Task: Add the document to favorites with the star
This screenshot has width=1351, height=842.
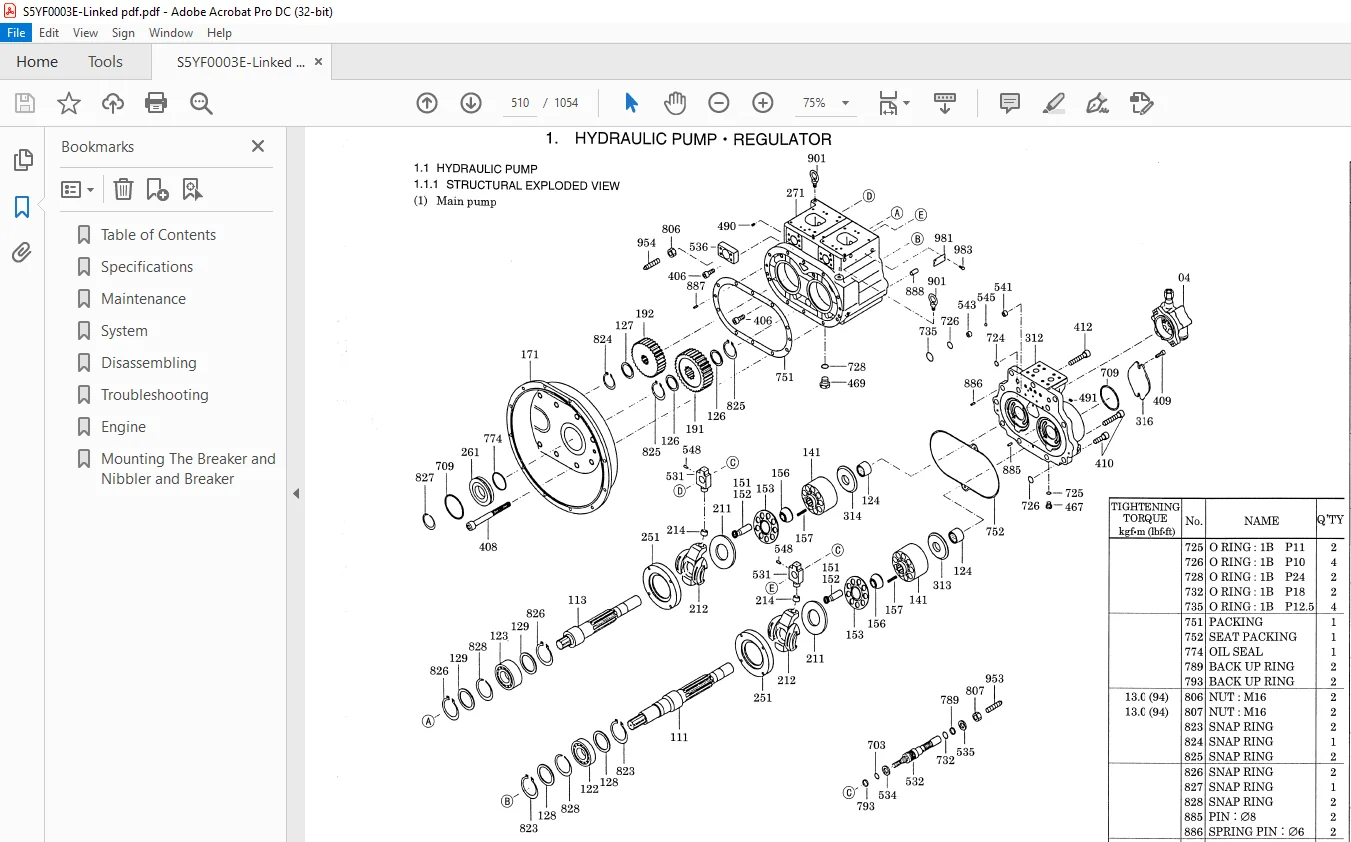Action: (69, 103)
